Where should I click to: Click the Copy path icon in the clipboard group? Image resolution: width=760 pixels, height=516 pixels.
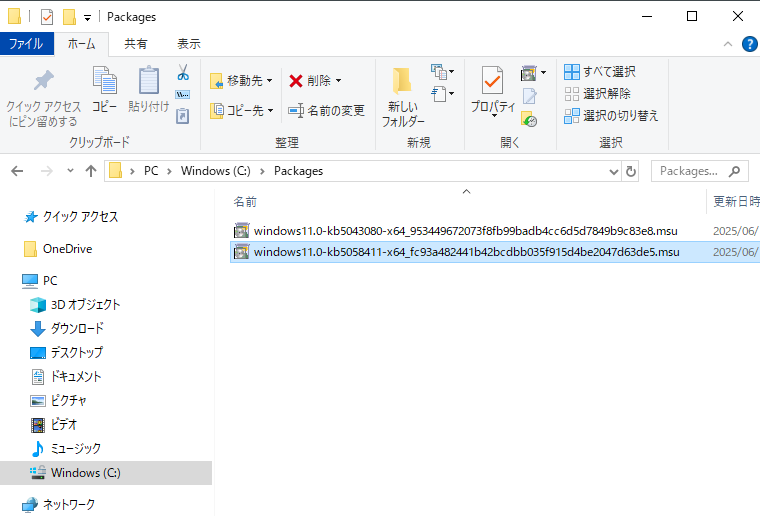tap(183, 94)
